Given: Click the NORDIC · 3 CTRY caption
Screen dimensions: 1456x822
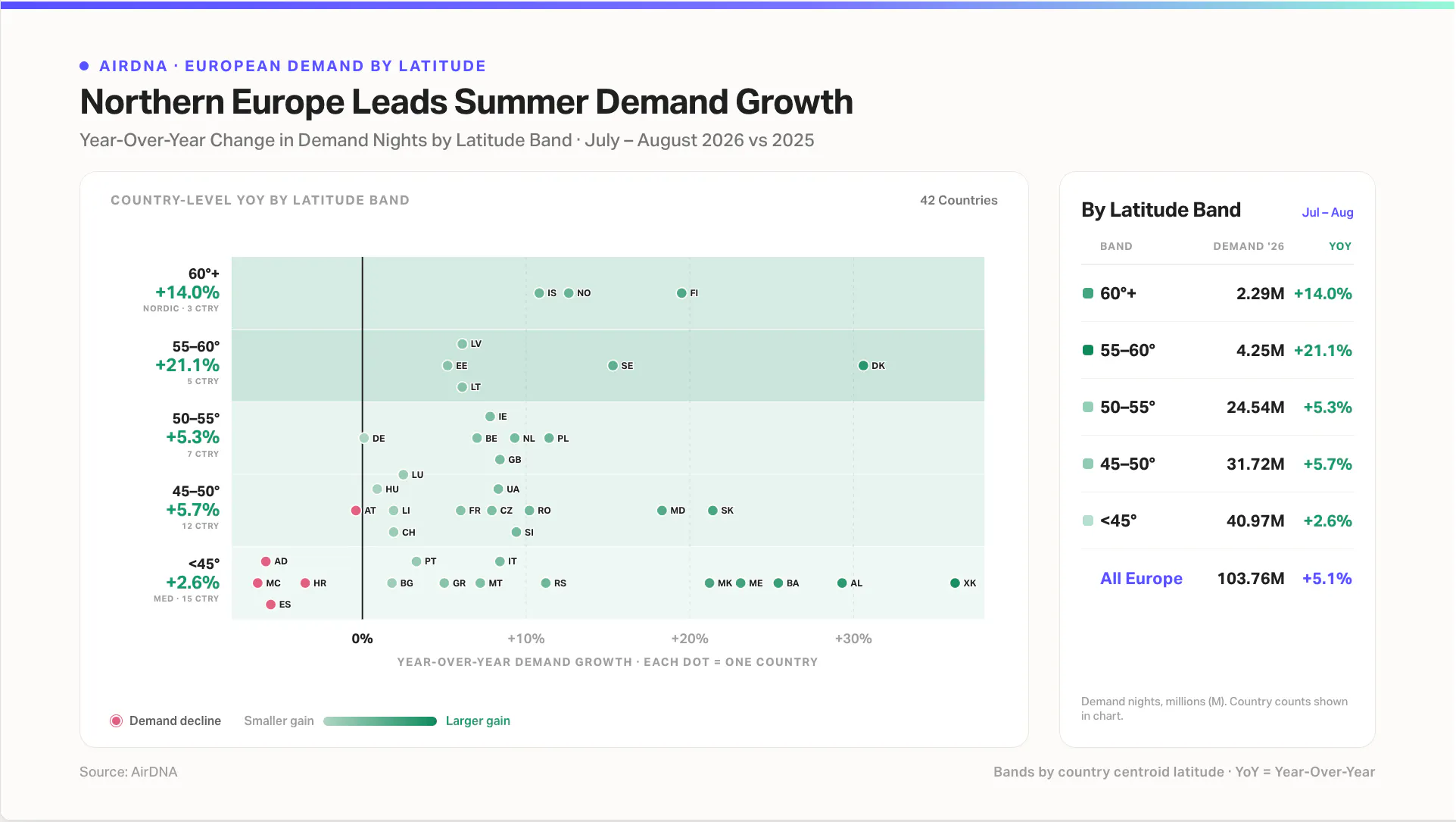Looking at the screenshot, I should [181, 308].
